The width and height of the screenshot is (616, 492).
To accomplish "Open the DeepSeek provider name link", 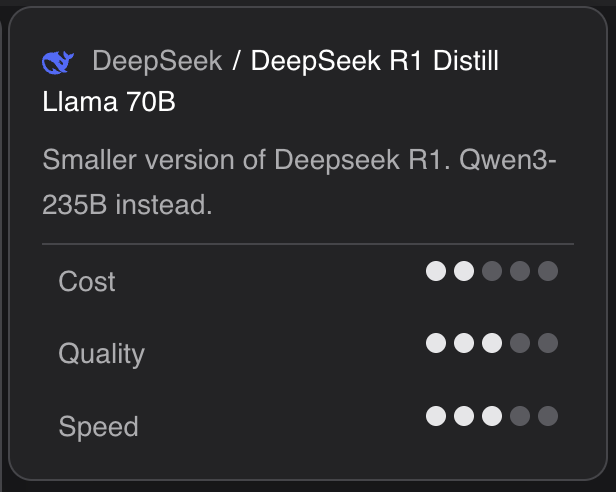I will click(x=157, y=62).
